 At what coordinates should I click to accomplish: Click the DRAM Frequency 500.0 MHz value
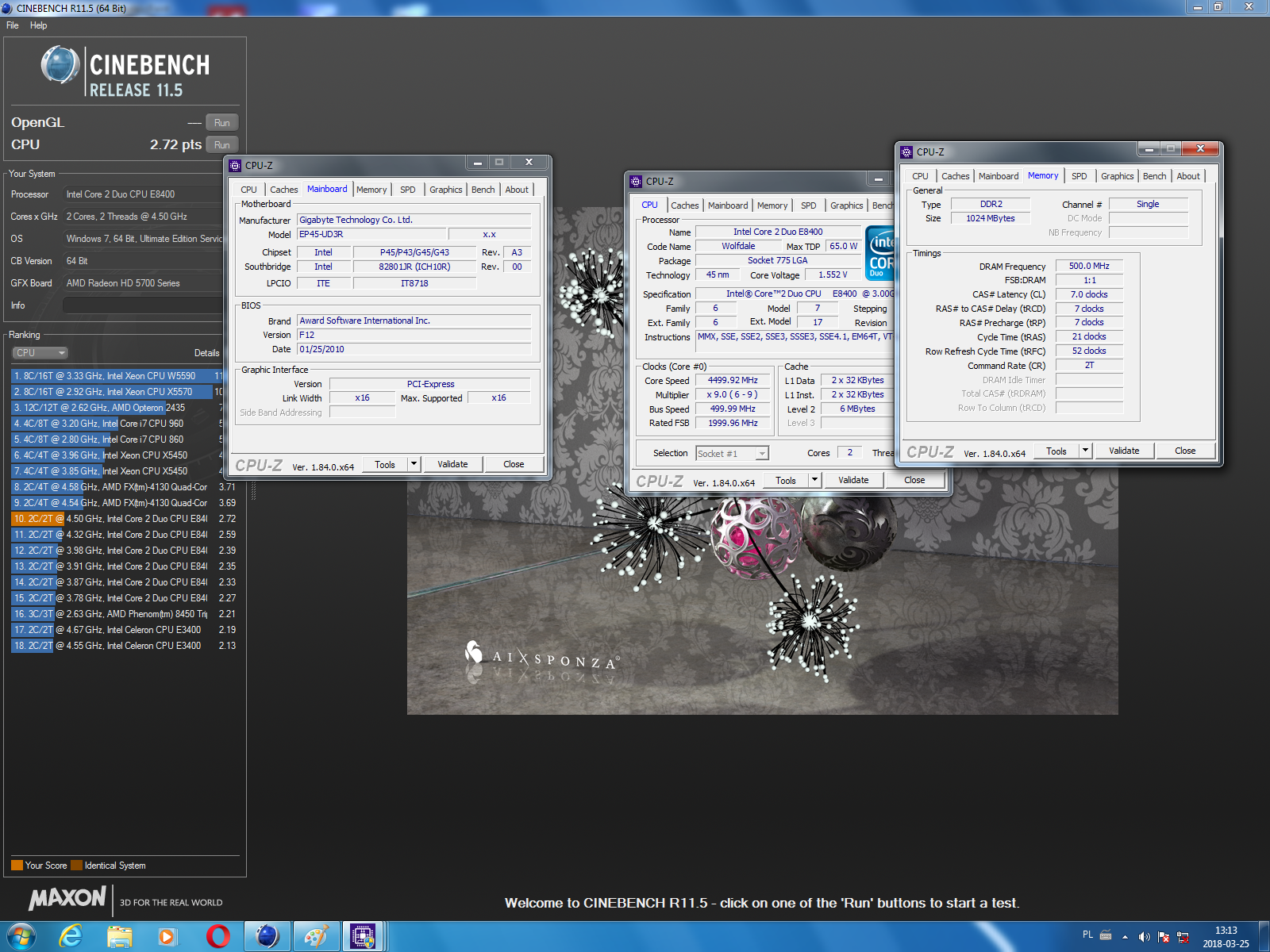pos(1089,267)
